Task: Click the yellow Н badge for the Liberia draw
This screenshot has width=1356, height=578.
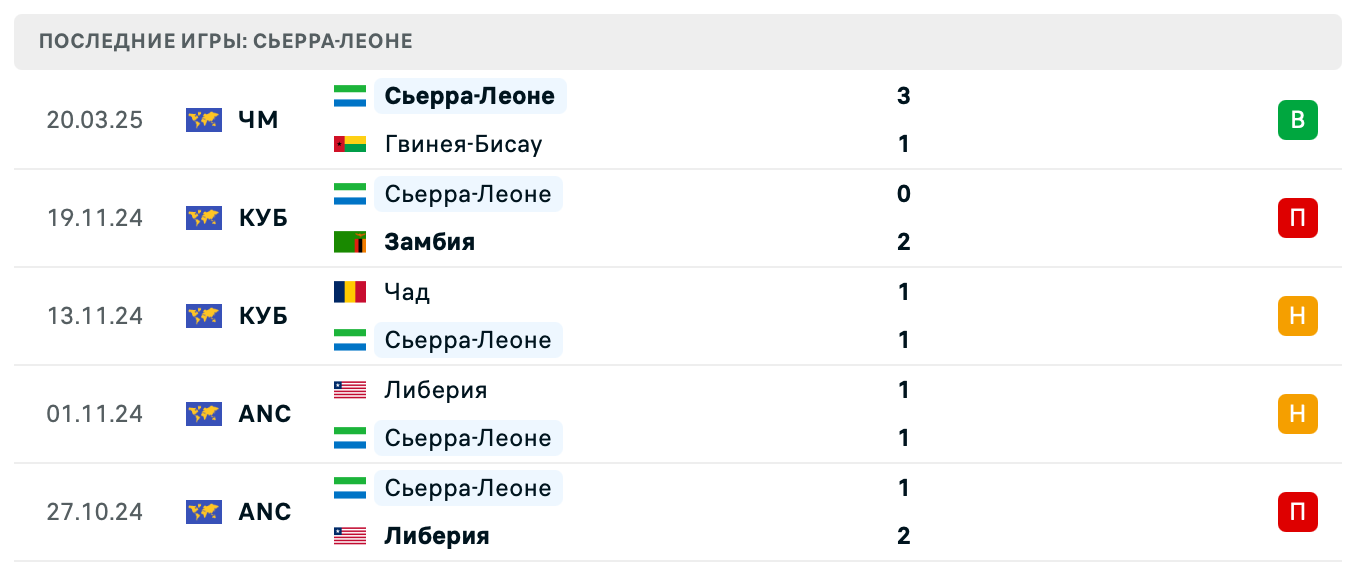Action: (1298, 414)
